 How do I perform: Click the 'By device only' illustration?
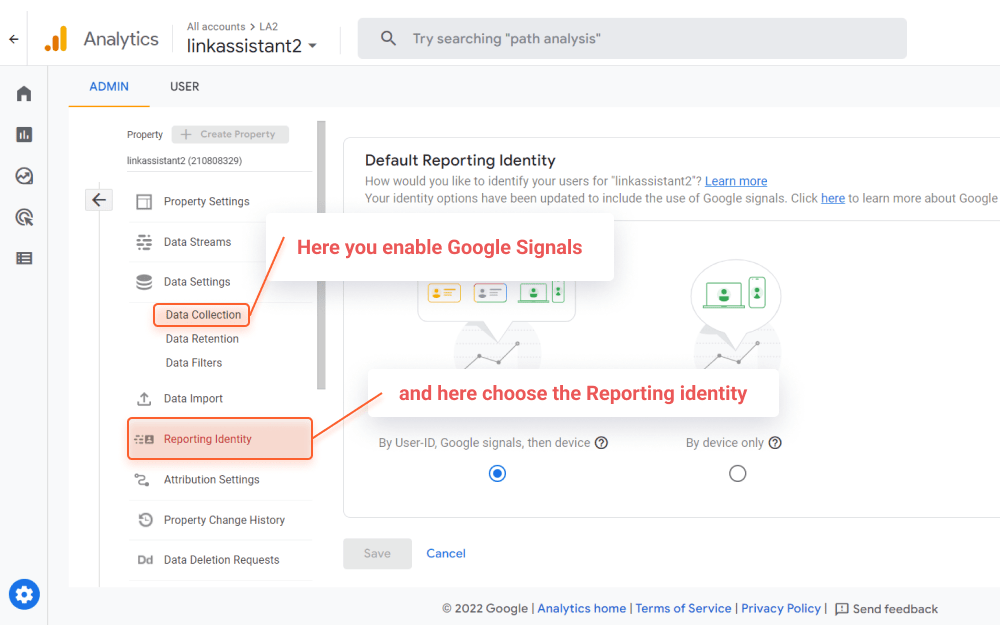click(x=737, y=315)
